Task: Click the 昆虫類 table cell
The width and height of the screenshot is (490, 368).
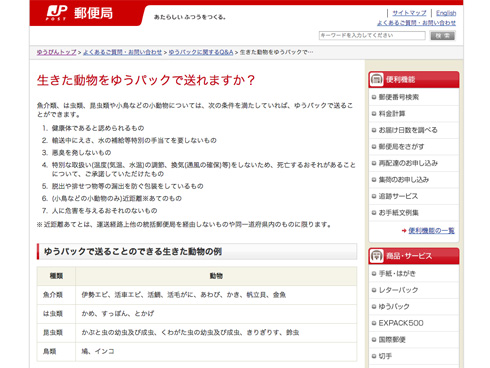Action: pyautogui.click(x=56, y=333)
